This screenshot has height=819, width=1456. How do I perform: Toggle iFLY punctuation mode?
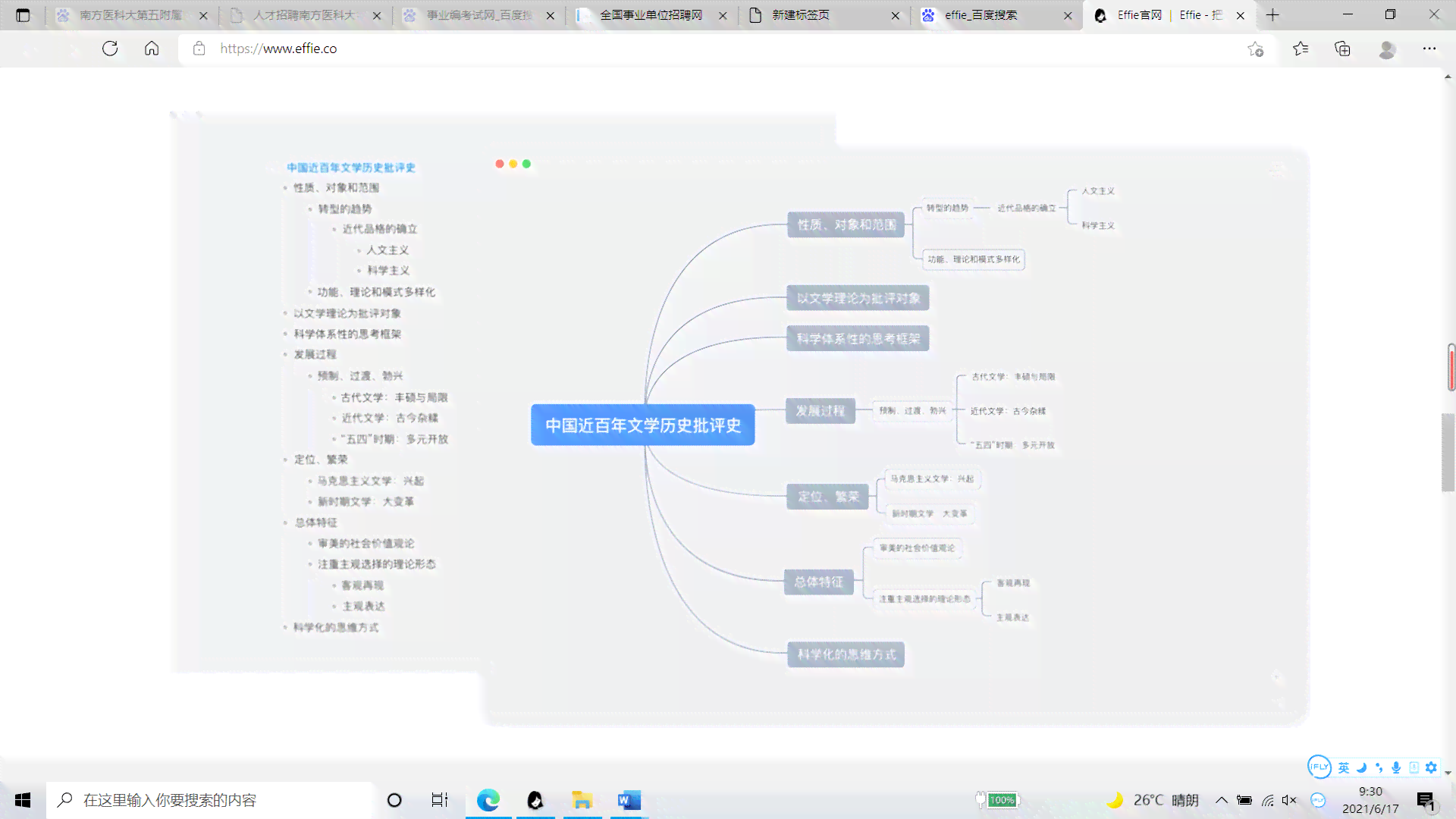click(x=1379, y=767)
